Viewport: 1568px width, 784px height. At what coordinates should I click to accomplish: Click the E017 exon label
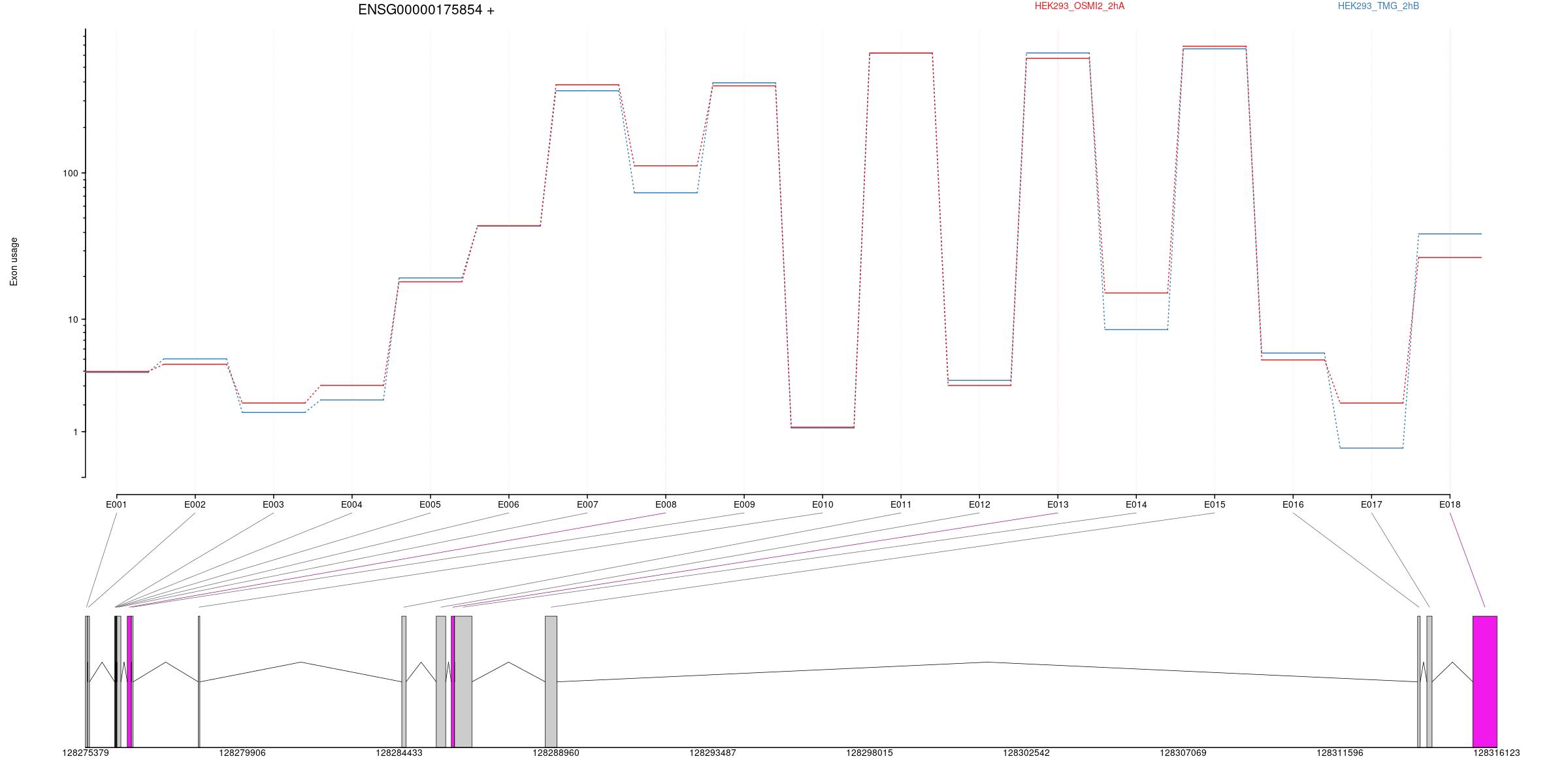point(1371,504)
